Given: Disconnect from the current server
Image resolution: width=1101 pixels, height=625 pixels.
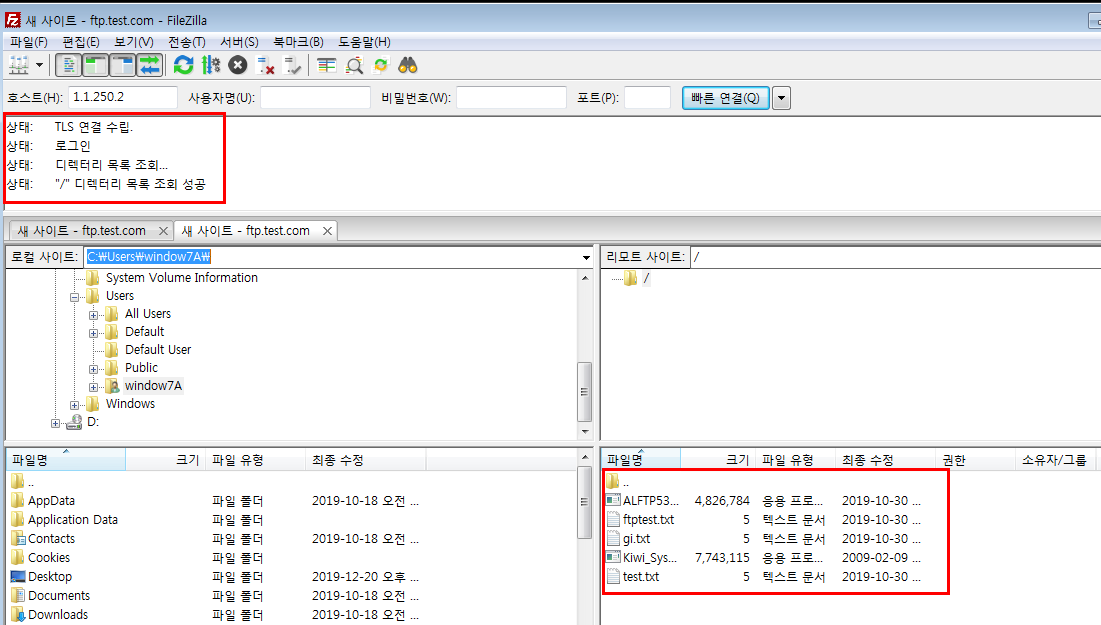Looking at the screenshot, I should tap(265, 65).
